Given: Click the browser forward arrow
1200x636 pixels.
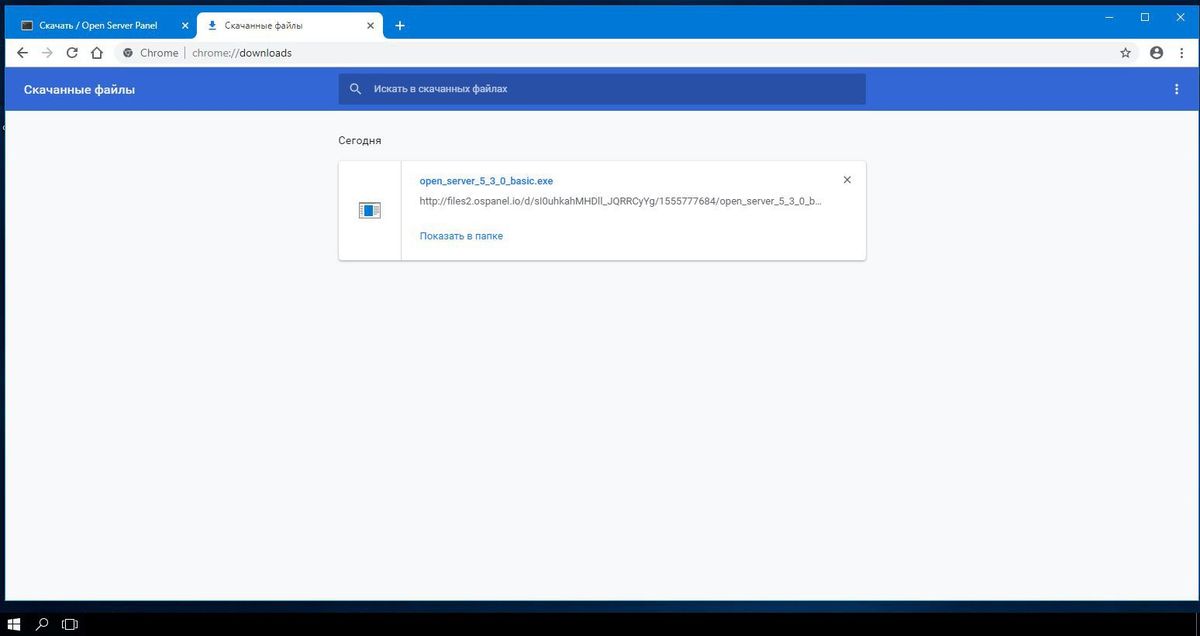Looking at the screenshot, I should point(47,53).
